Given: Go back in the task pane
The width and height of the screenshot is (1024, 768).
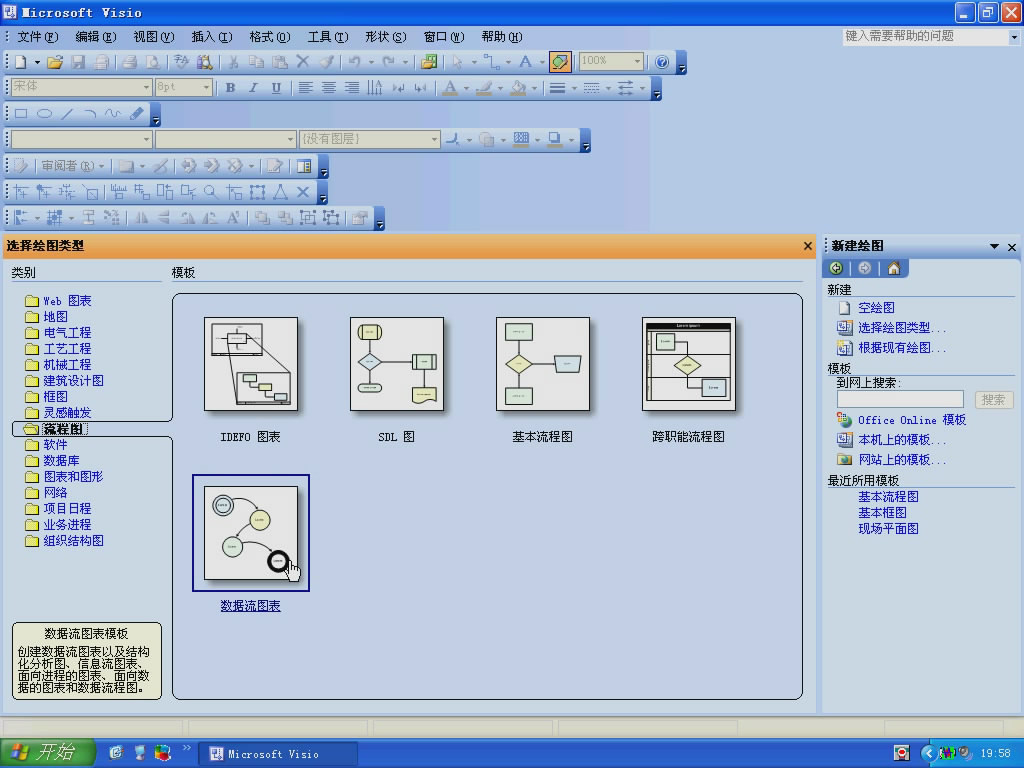Looking at the screenshot, I should pyautogui.click(x=836, y=268).
